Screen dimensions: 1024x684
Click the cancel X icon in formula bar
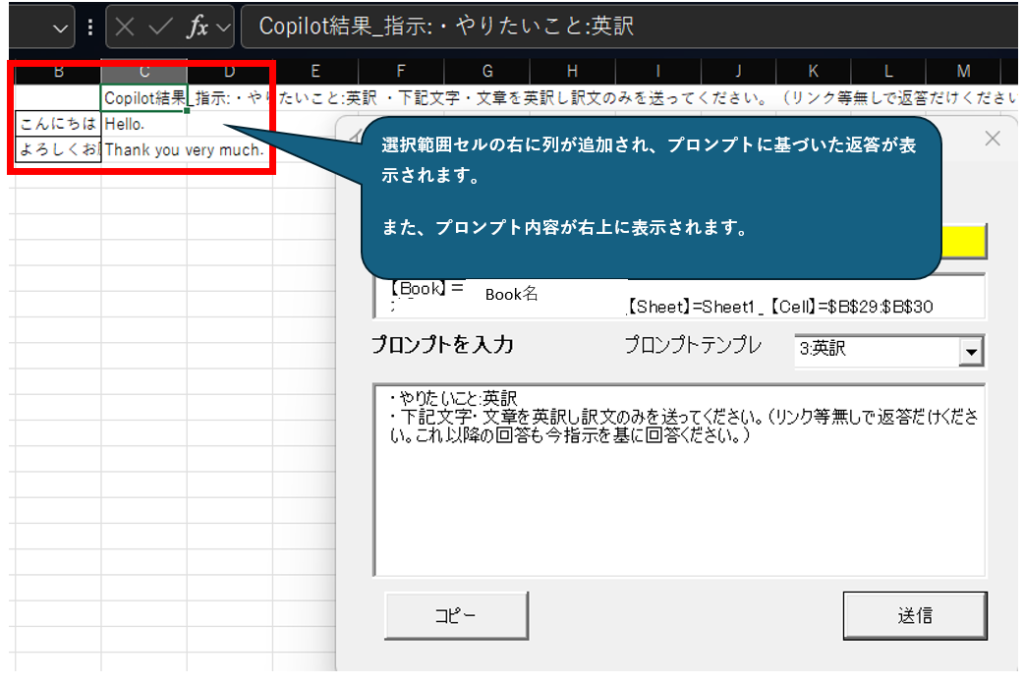[125, 27]
